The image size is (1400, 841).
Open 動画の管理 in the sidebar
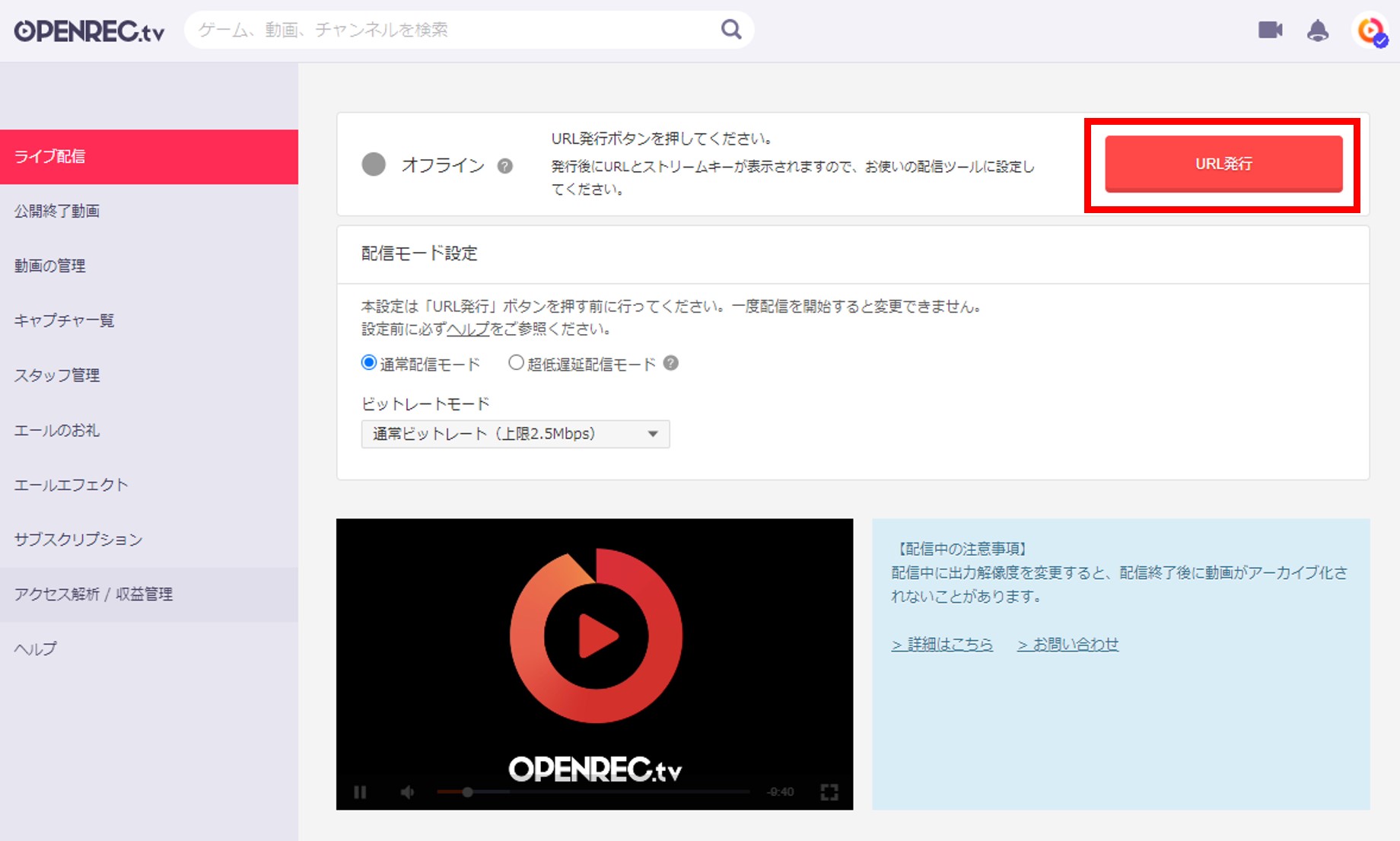(x=149, y=266)
